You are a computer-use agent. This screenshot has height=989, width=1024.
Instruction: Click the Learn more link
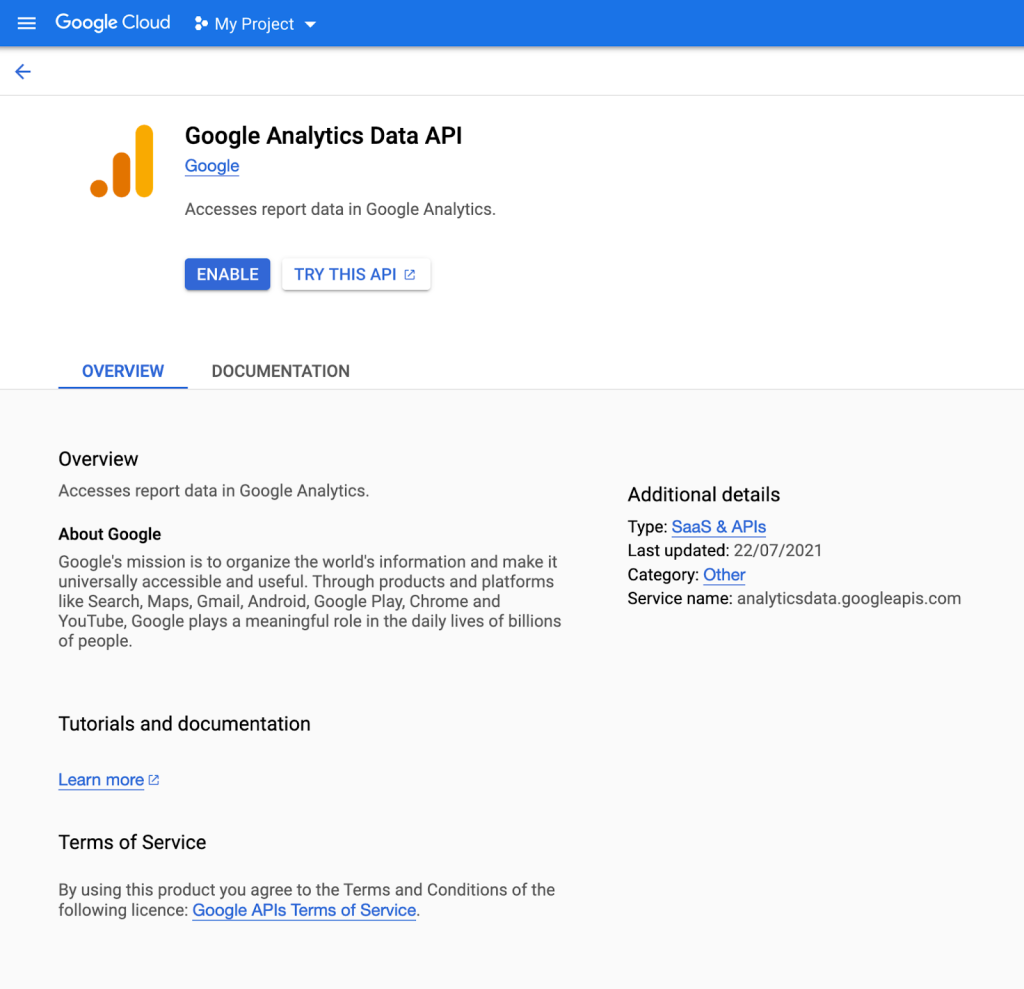coord(101,780)
